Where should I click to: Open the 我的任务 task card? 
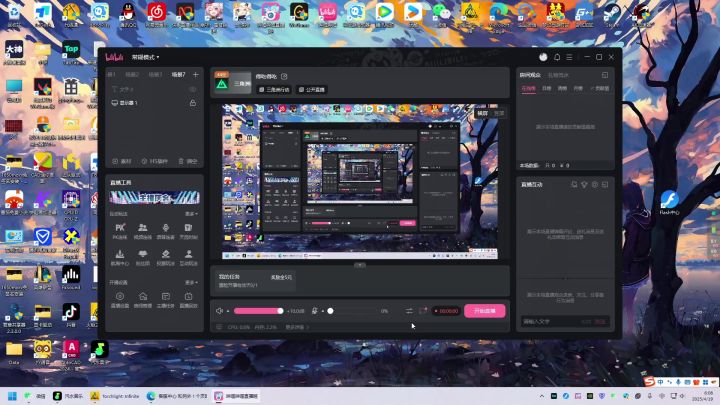point(254,281)
